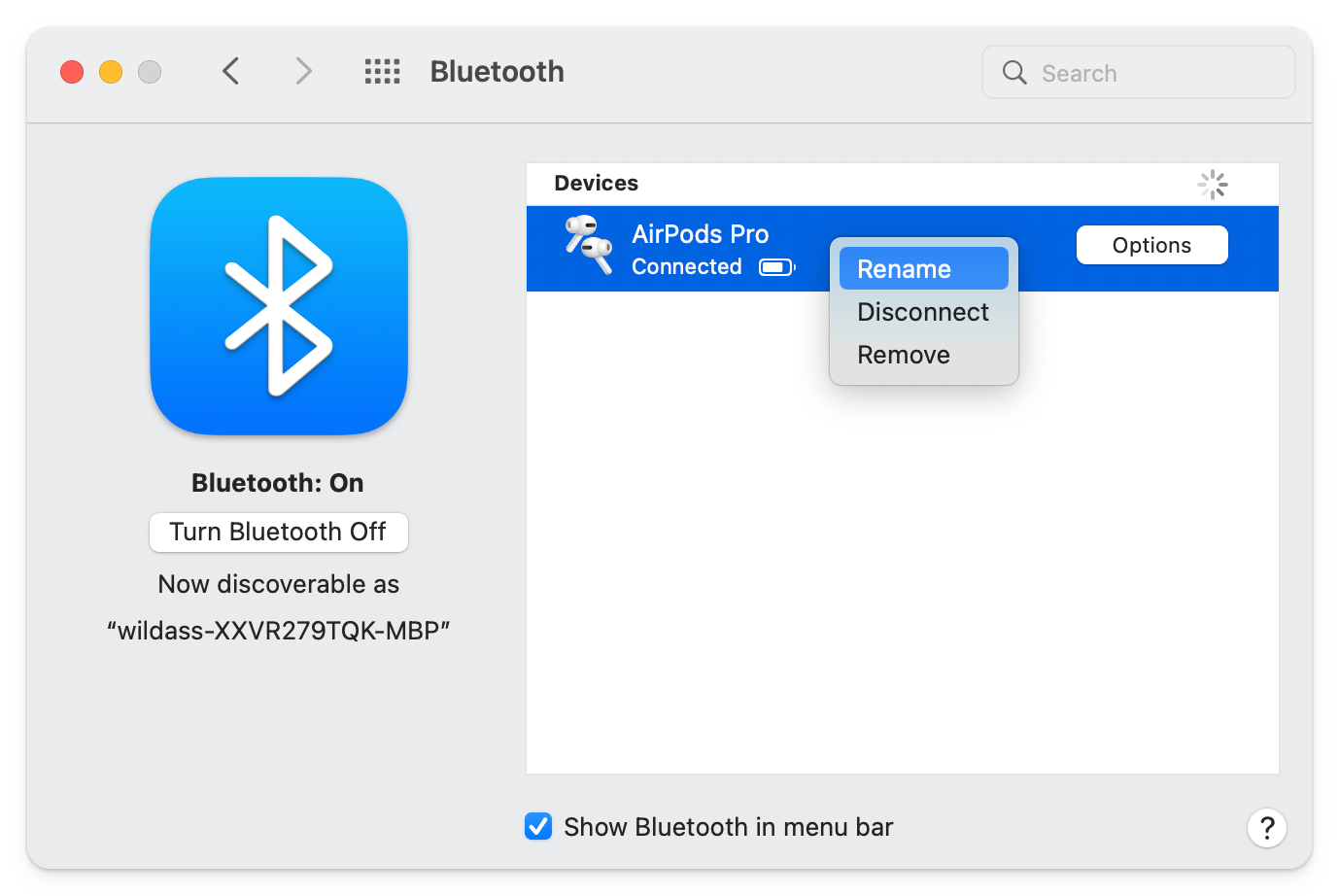Minimize the window with the yellow button
The image size is (1339, 896).
coord(111,72)
